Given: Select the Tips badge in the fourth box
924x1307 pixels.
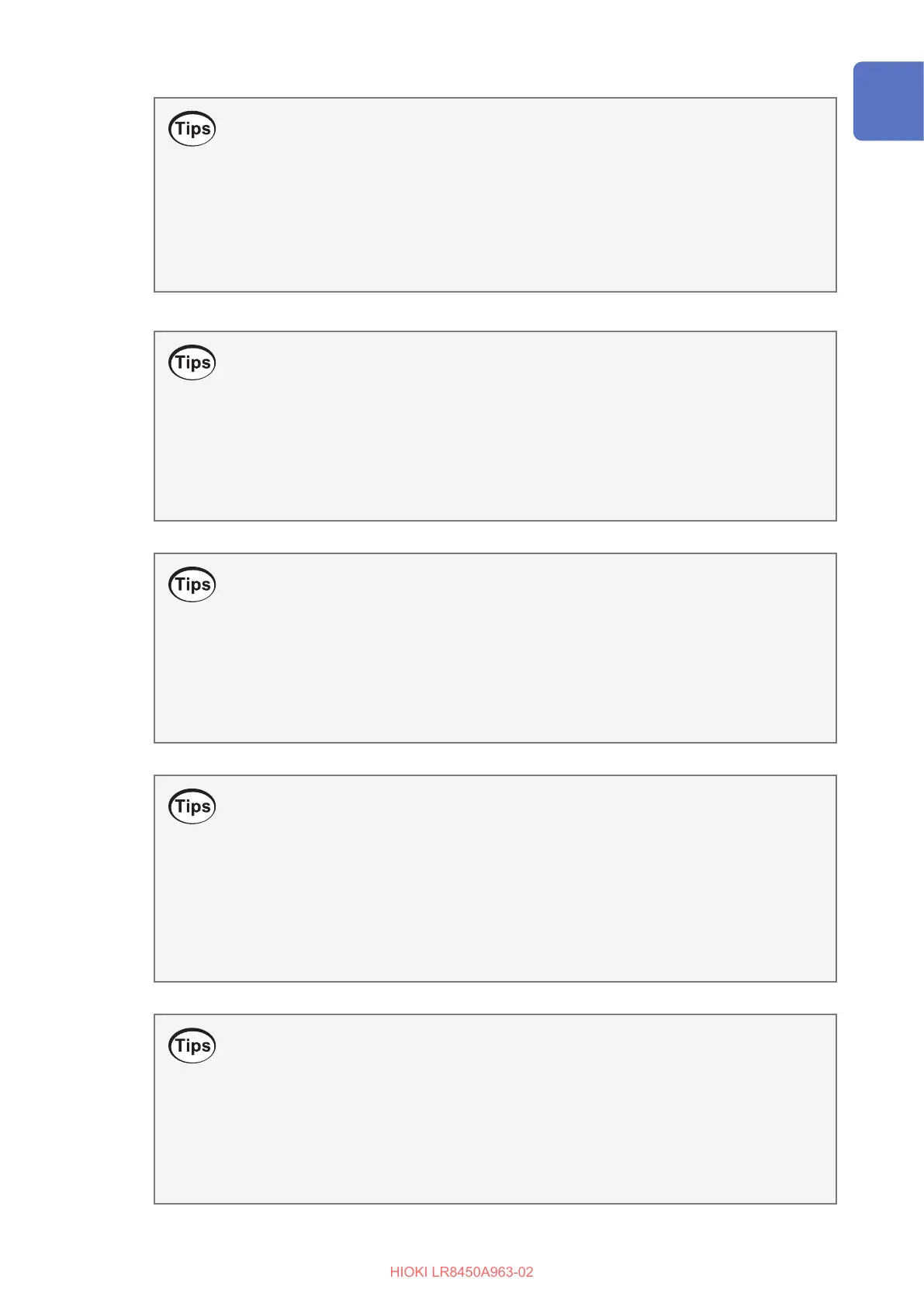Looking at the screenshot, I should 192,806.
